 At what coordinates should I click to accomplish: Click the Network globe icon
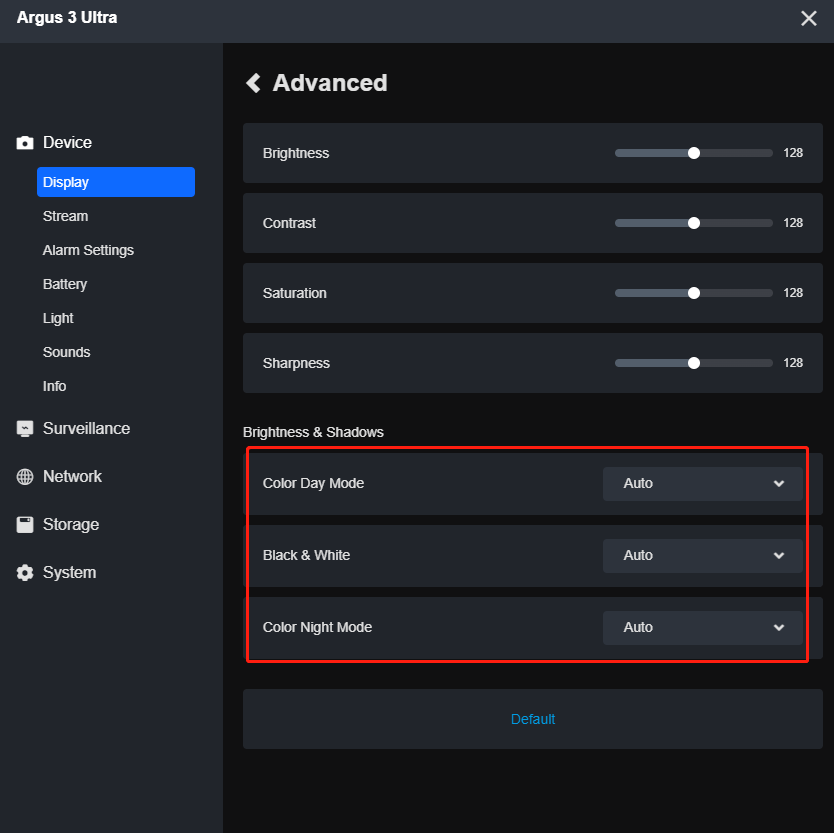tap(24, 477)
